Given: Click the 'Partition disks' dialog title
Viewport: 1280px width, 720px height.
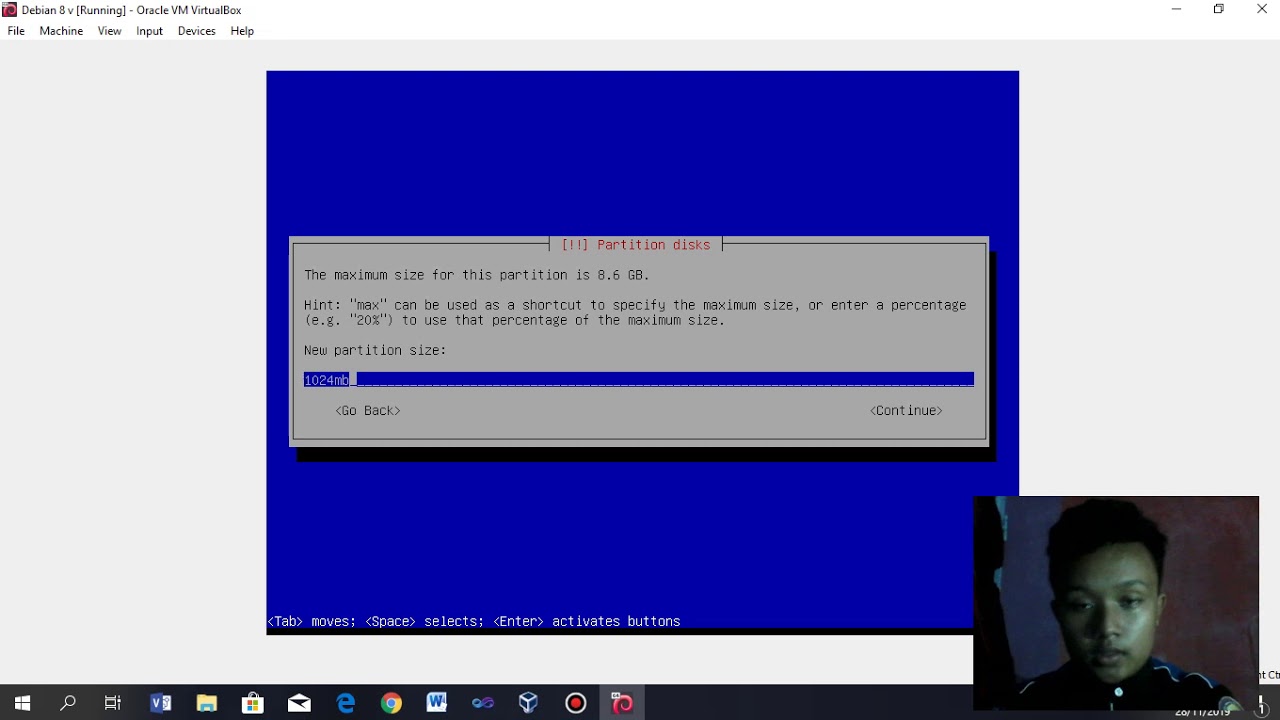Looking at the screenshot, I should click(636, 245).
